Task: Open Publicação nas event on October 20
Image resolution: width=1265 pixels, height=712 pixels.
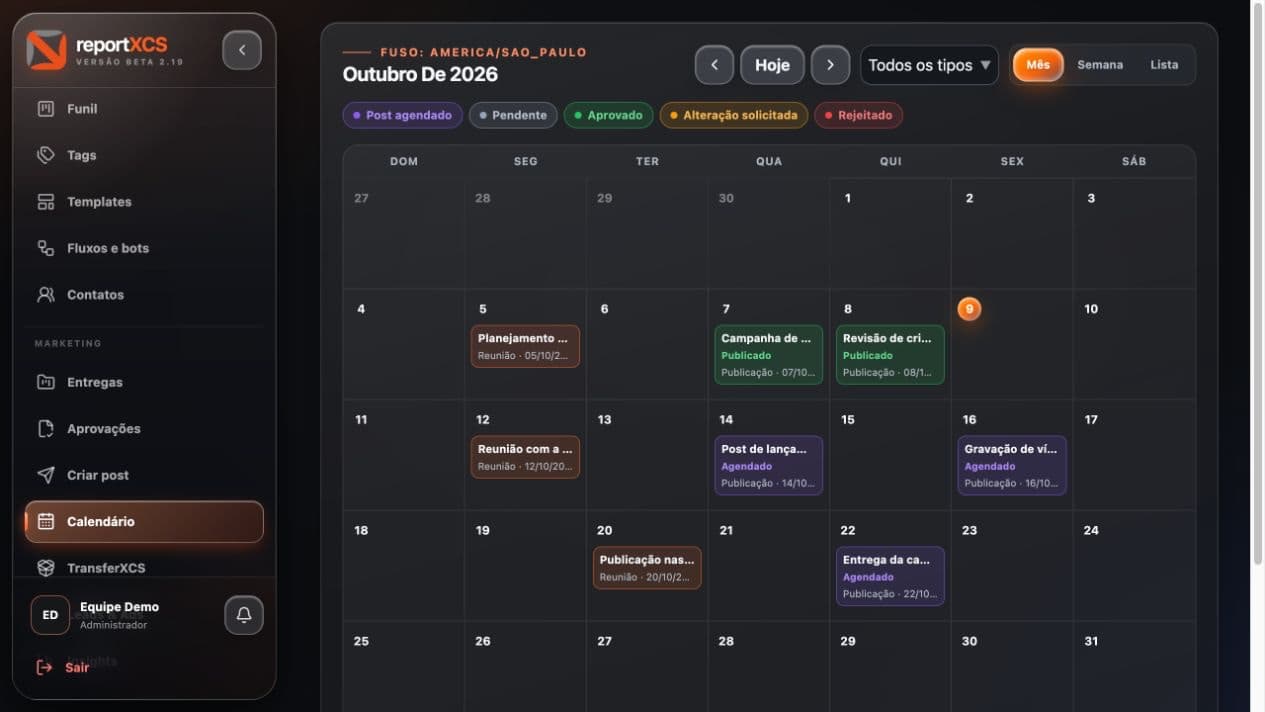Action: click(647, 568)
